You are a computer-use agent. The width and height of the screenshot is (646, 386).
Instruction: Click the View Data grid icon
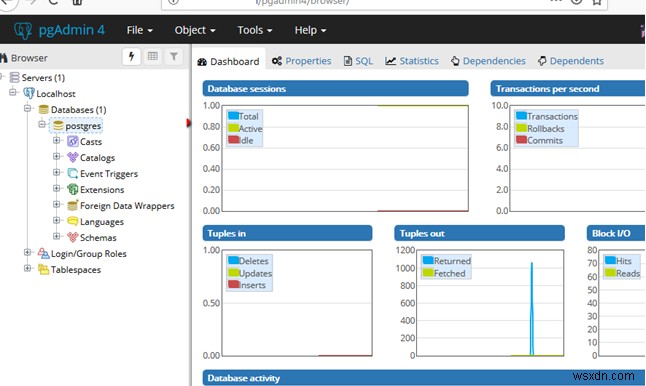click(153, 56)
